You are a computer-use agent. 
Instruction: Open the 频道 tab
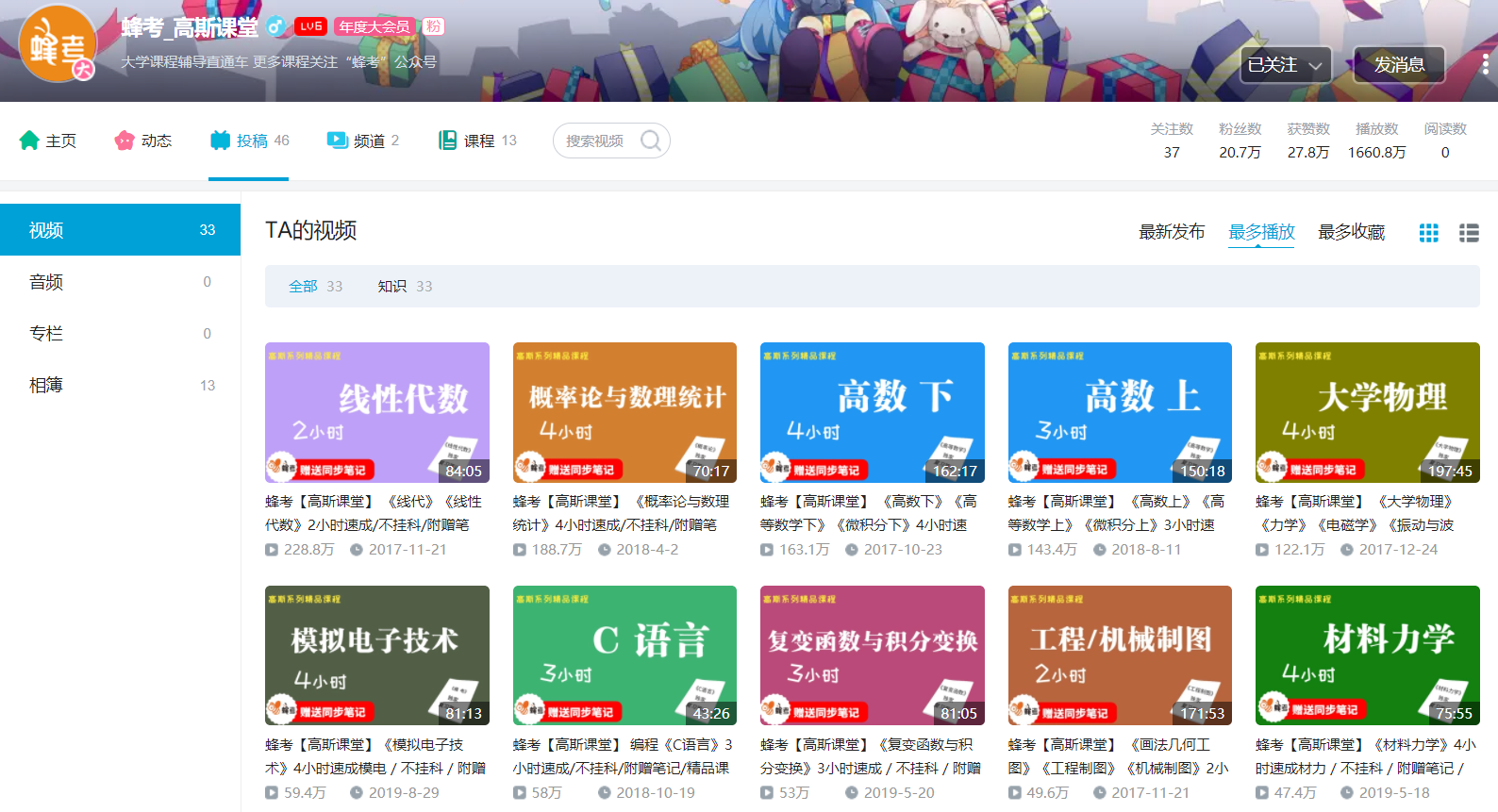(363, 141)
